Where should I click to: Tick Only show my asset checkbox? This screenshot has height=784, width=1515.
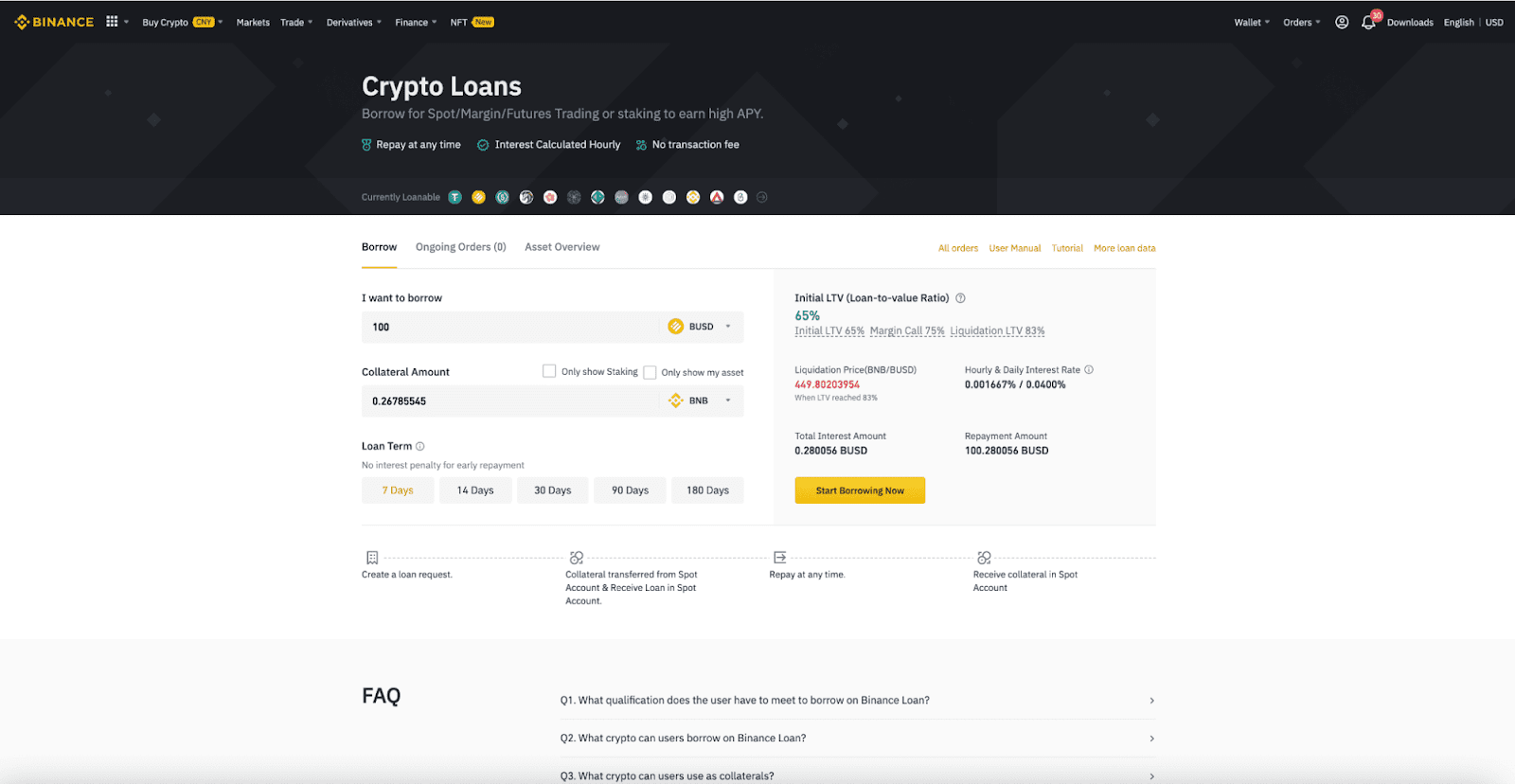coord(650,372)
